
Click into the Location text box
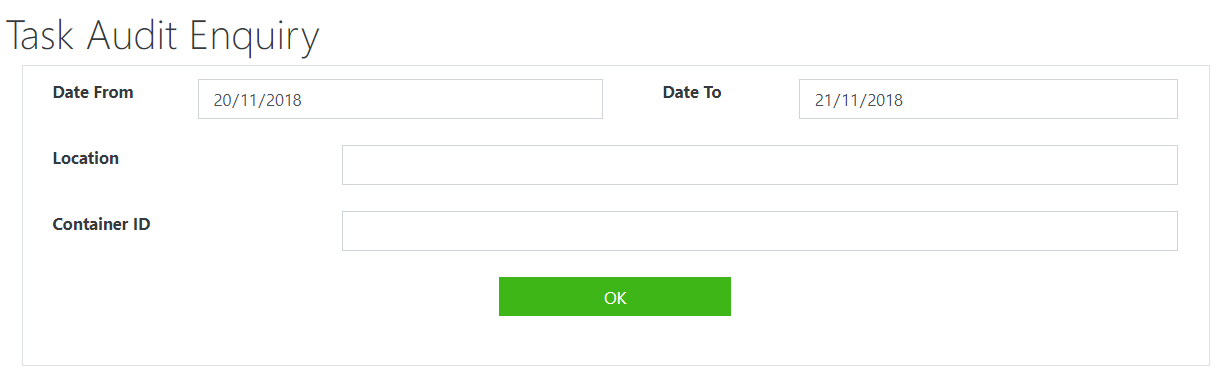click(x=760, y=165)
